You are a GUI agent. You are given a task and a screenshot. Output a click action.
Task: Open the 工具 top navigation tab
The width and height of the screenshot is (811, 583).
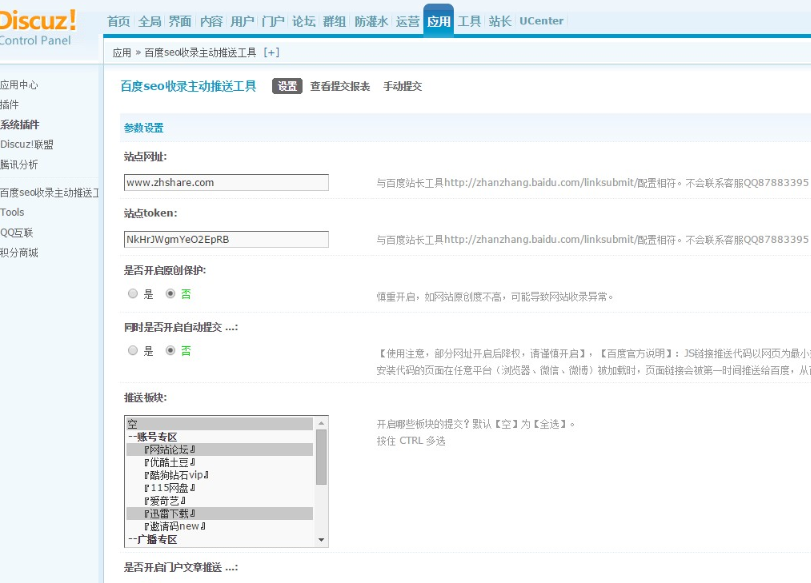point(469,21)
